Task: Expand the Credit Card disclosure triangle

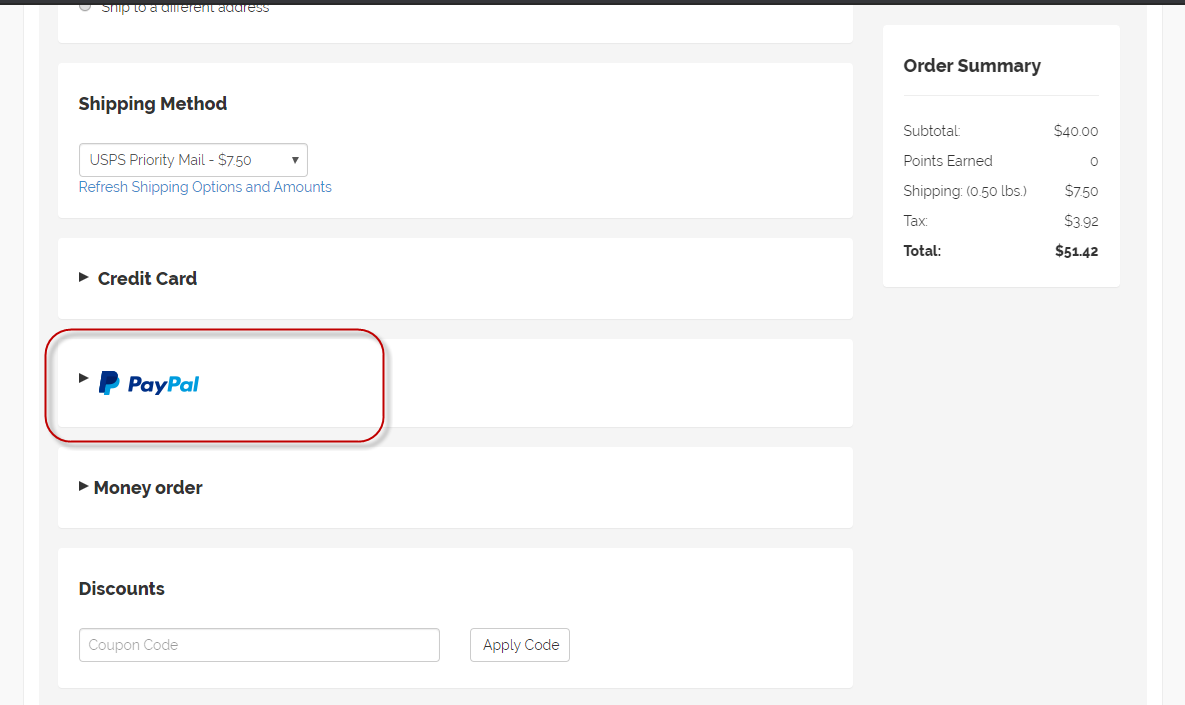Action: pos(84,277)
